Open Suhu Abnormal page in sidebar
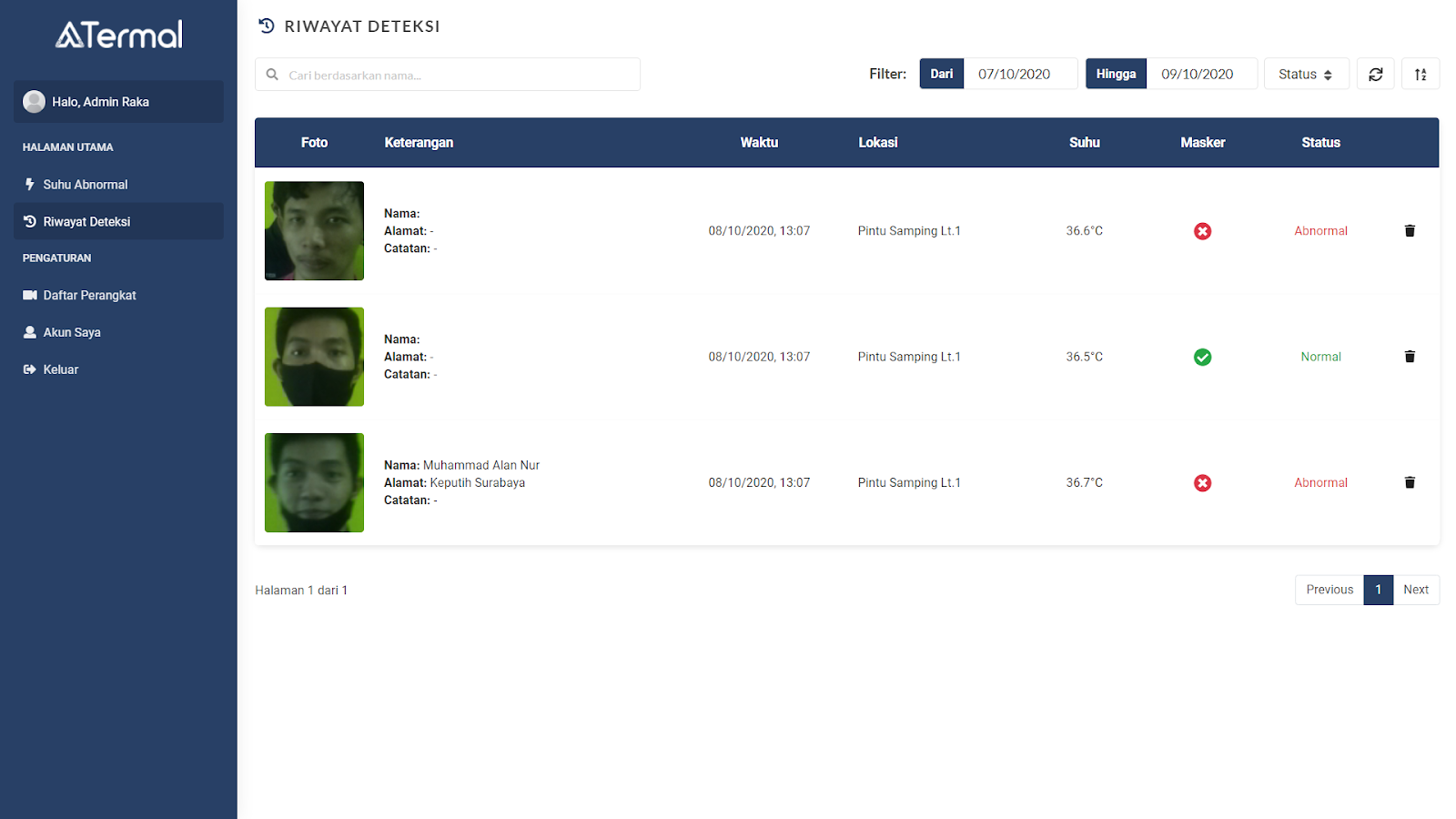1456x819 pixels. coord(86,185)
